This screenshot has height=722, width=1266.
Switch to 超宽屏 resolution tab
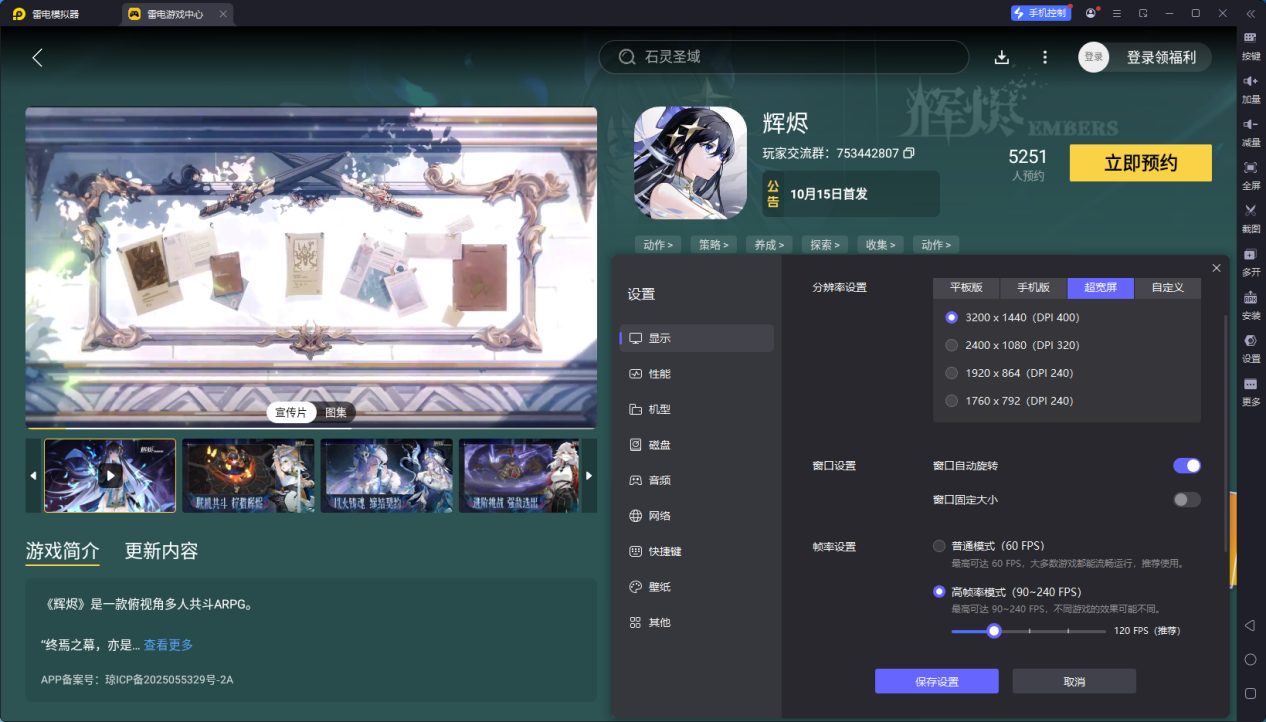[x=1101, y=288]
